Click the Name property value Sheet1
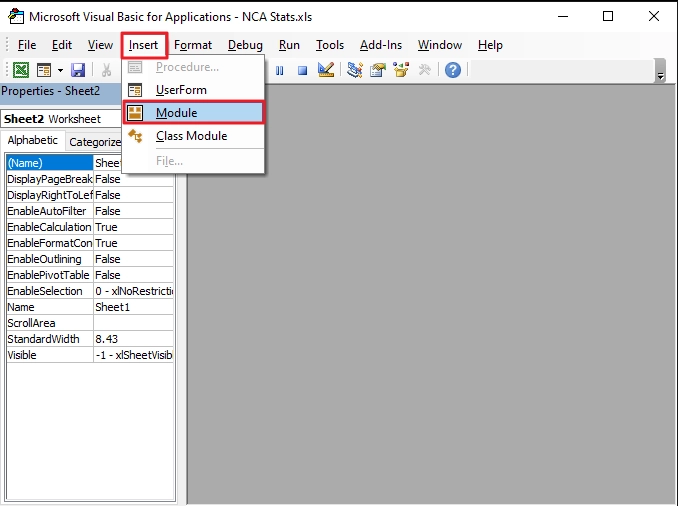 tap(134, 307)
